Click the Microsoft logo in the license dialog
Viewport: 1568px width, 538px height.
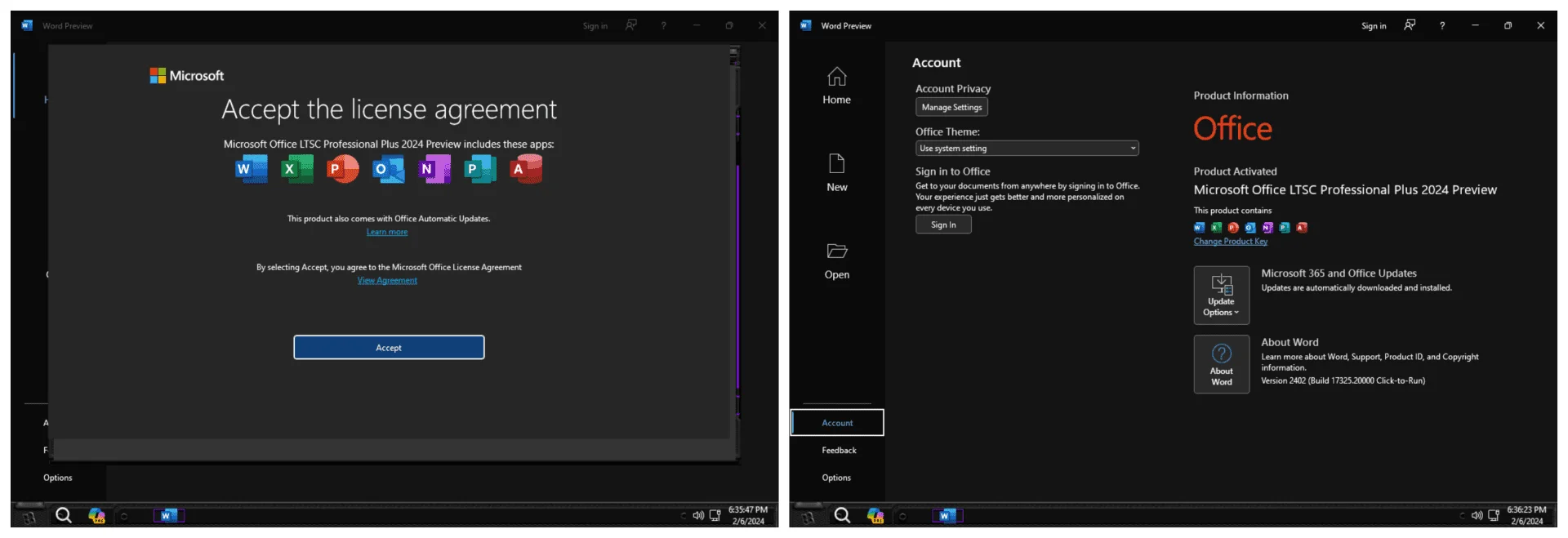click(x=187, y=76)
